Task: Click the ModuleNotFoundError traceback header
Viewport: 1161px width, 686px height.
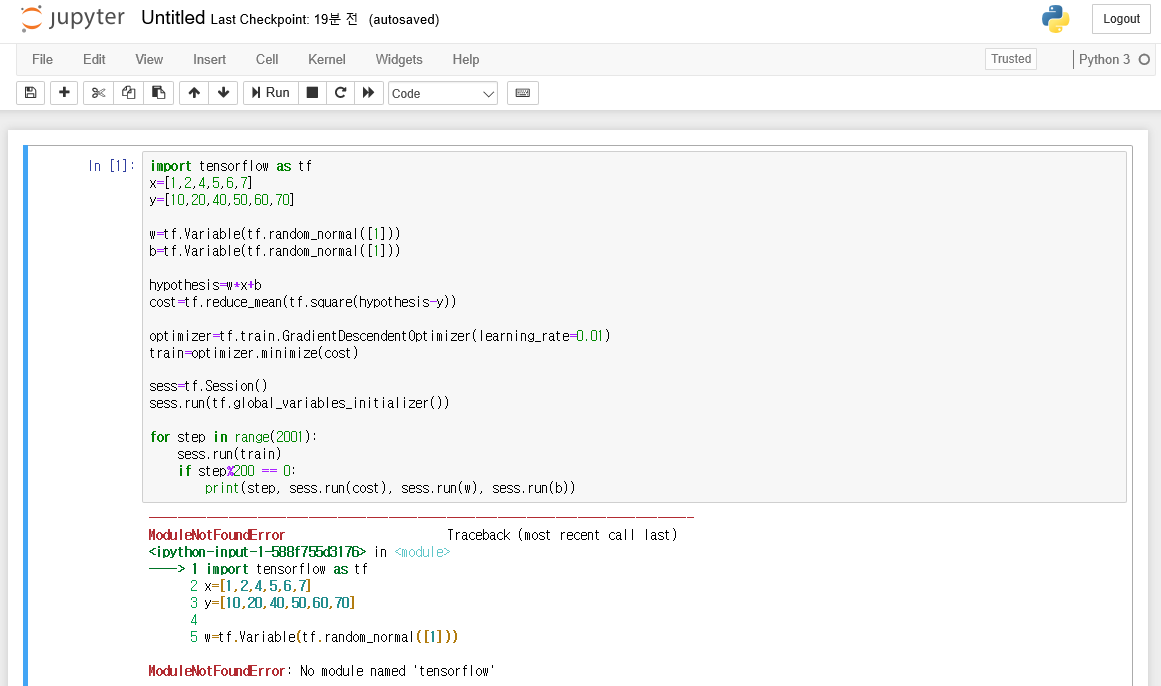Action: point(217,535)
